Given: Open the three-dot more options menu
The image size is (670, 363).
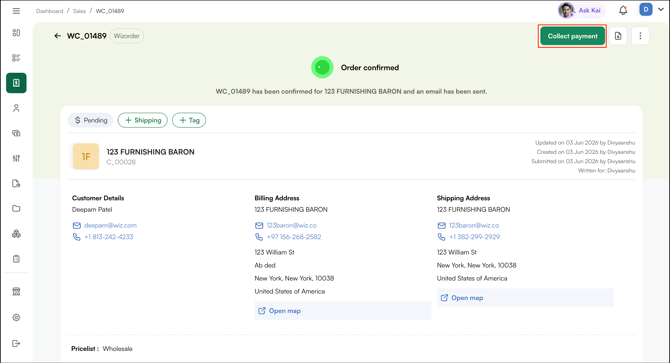Looking at the screenshot, I should click(x=640, y=36).
